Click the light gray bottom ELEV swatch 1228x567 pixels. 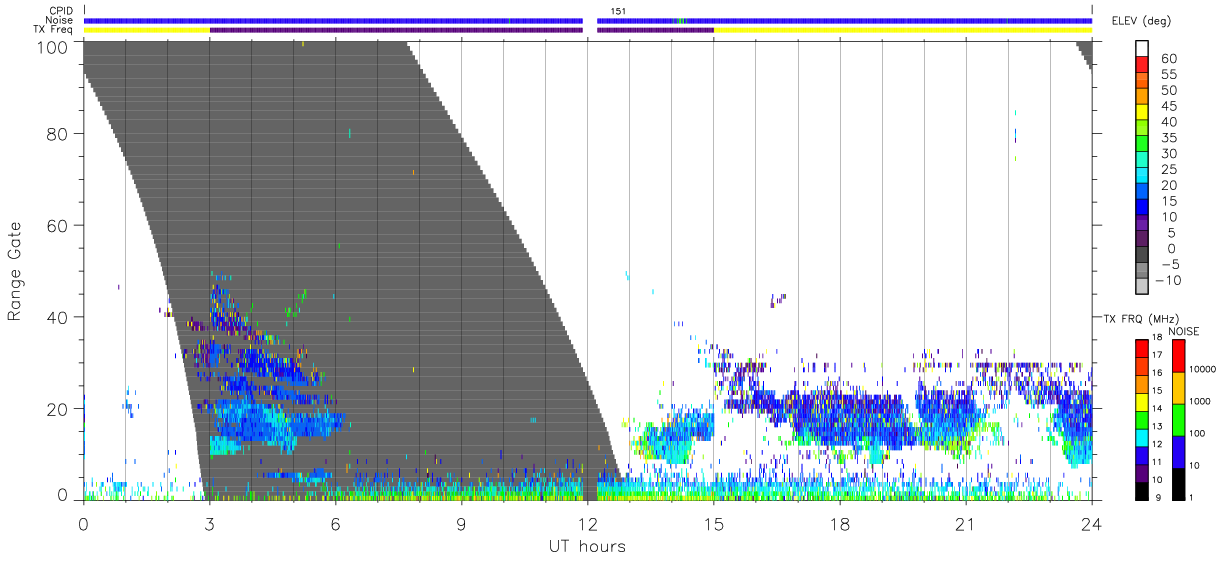tap(1141, 288)
